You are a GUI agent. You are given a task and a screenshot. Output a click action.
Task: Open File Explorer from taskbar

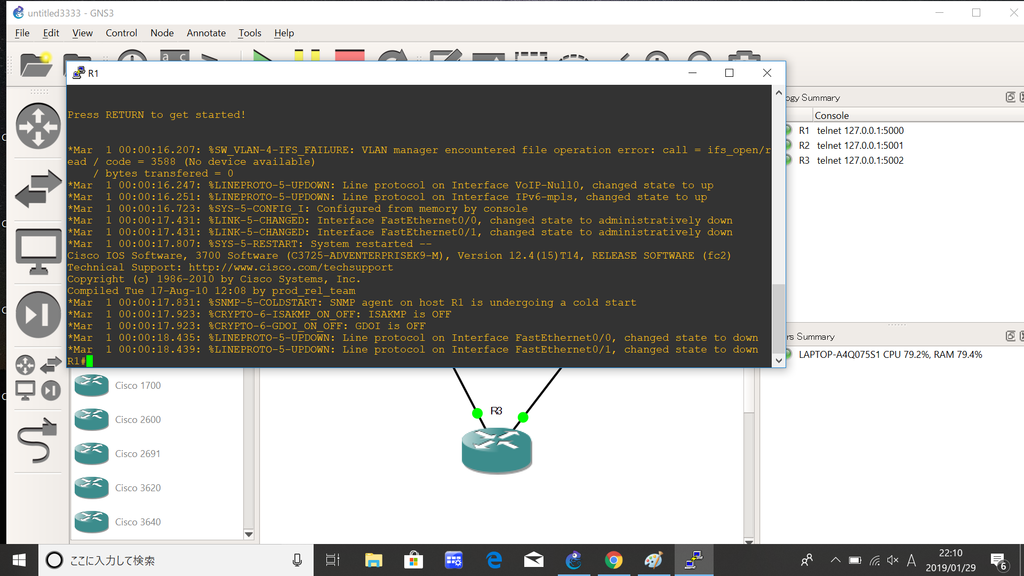374,560
